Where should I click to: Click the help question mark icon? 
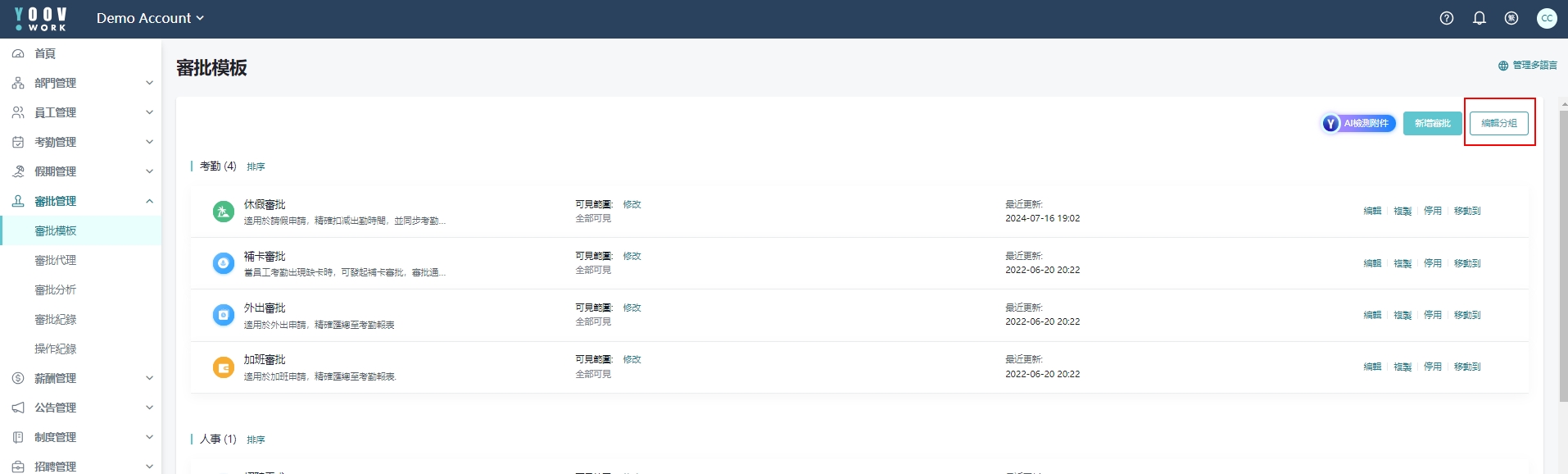pyautogui.click(x=1447, y=18)
